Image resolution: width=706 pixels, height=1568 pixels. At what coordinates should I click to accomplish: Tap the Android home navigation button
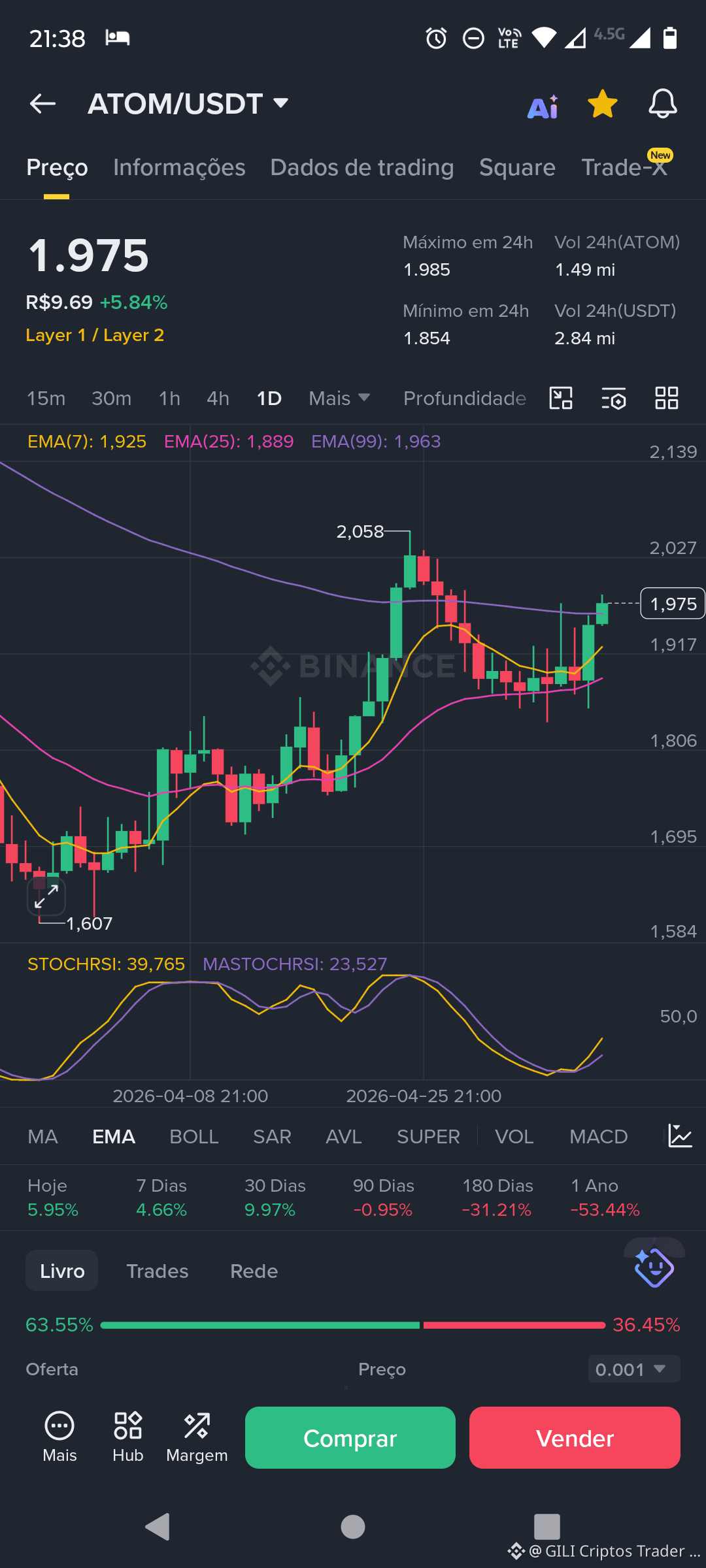[x=353, y=1527]
